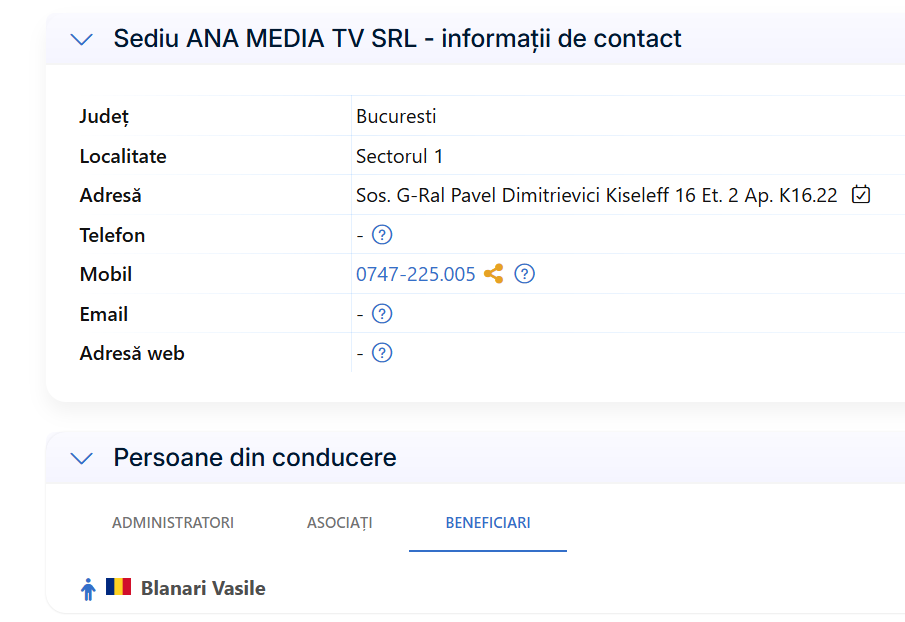The width and height of the screenshot is (905, 622).
Task: Open the ASOCIAȚI tab
Action: tap(339, 523)
